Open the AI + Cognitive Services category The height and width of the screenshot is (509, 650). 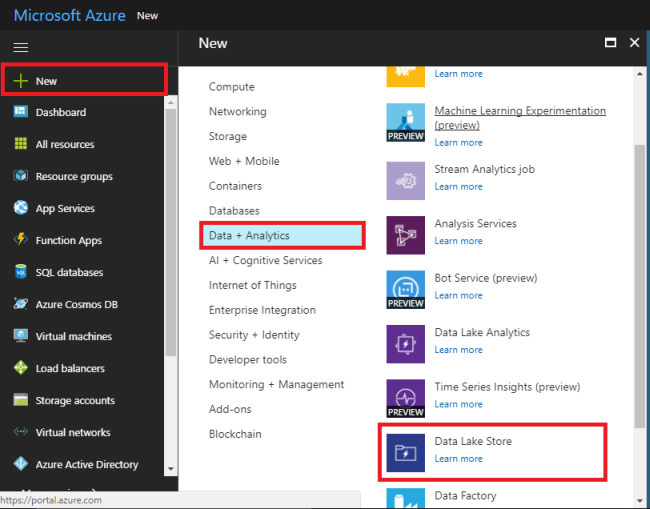(265, 260)
